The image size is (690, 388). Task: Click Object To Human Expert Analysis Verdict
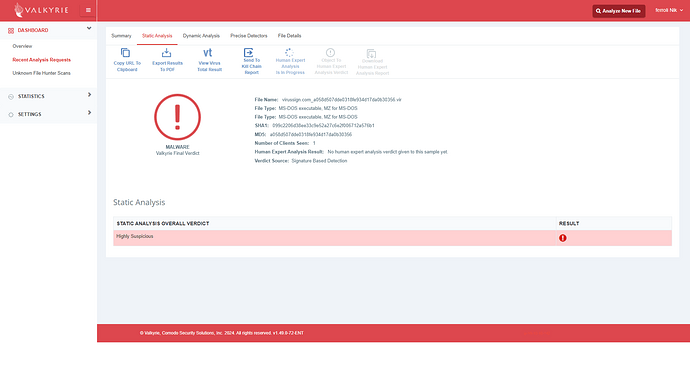tap(331, 61)
